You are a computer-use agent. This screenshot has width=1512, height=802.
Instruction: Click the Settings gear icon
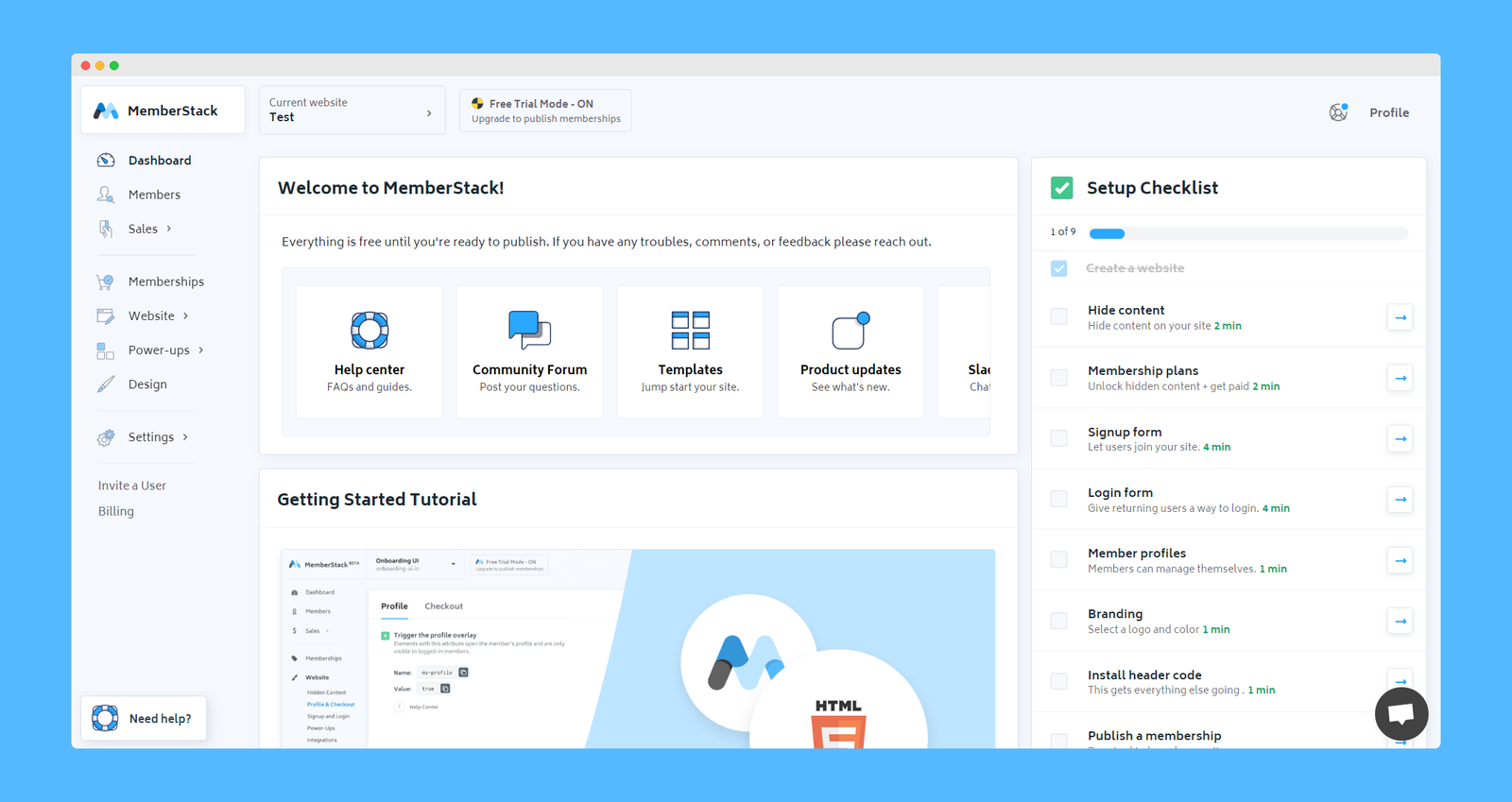[x=106, y=437]
